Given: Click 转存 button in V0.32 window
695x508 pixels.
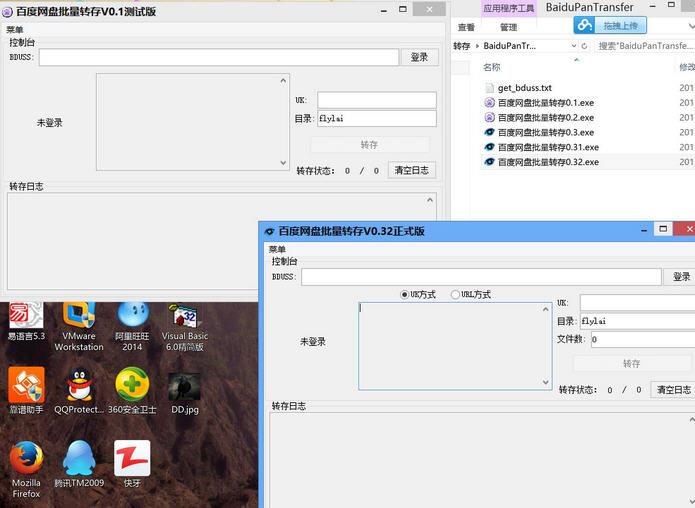Looking at the screenshot, I should pyautogui.click(x=632, y=364).
